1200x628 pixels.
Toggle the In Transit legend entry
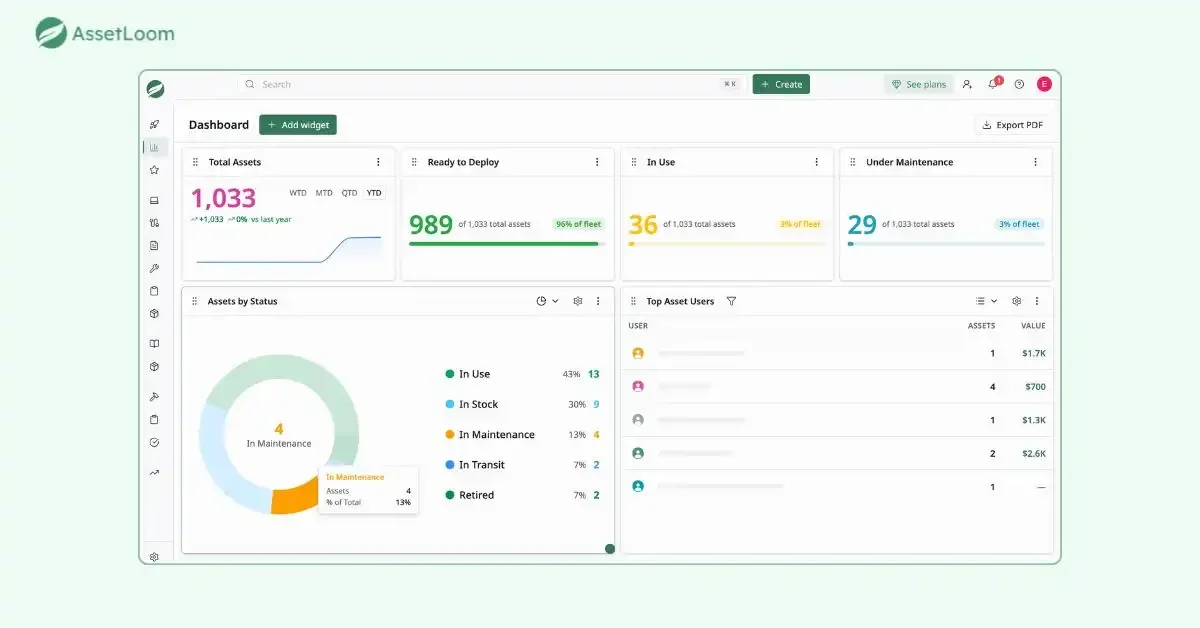pos(522,464)
